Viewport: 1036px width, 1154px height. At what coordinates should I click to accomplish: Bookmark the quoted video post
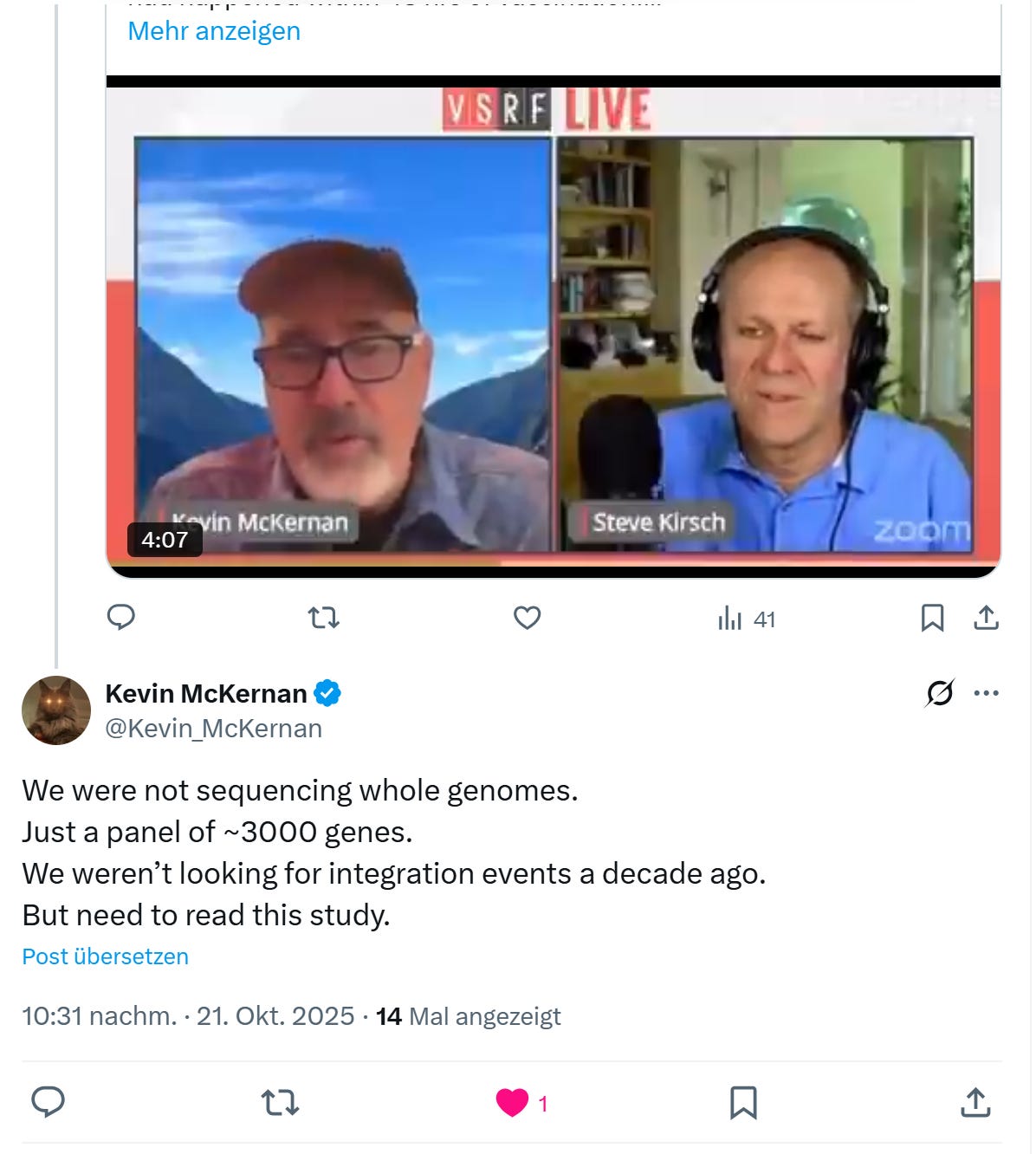pos(932,618)
